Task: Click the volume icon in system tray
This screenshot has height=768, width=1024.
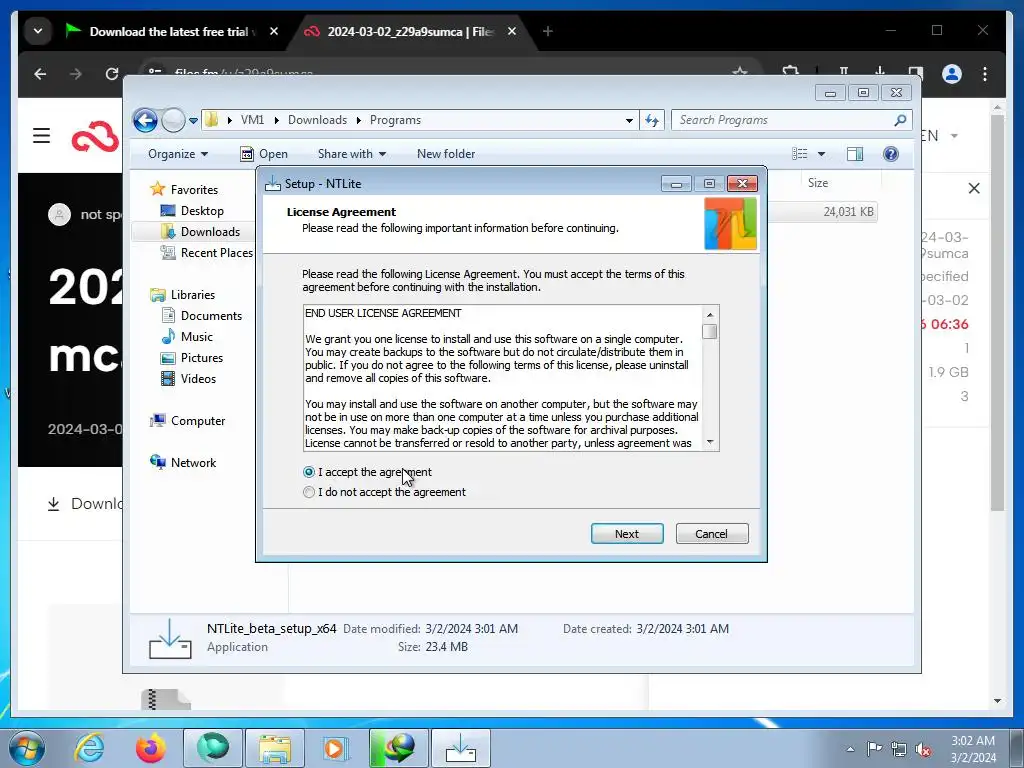Action: tap(923, 749)
